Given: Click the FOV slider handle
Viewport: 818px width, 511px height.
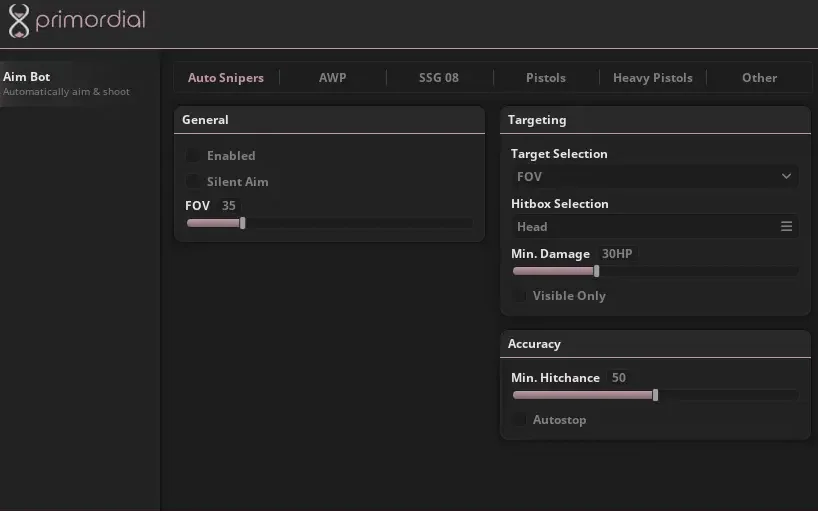Looking at the screenshot, I should point(243,223).
